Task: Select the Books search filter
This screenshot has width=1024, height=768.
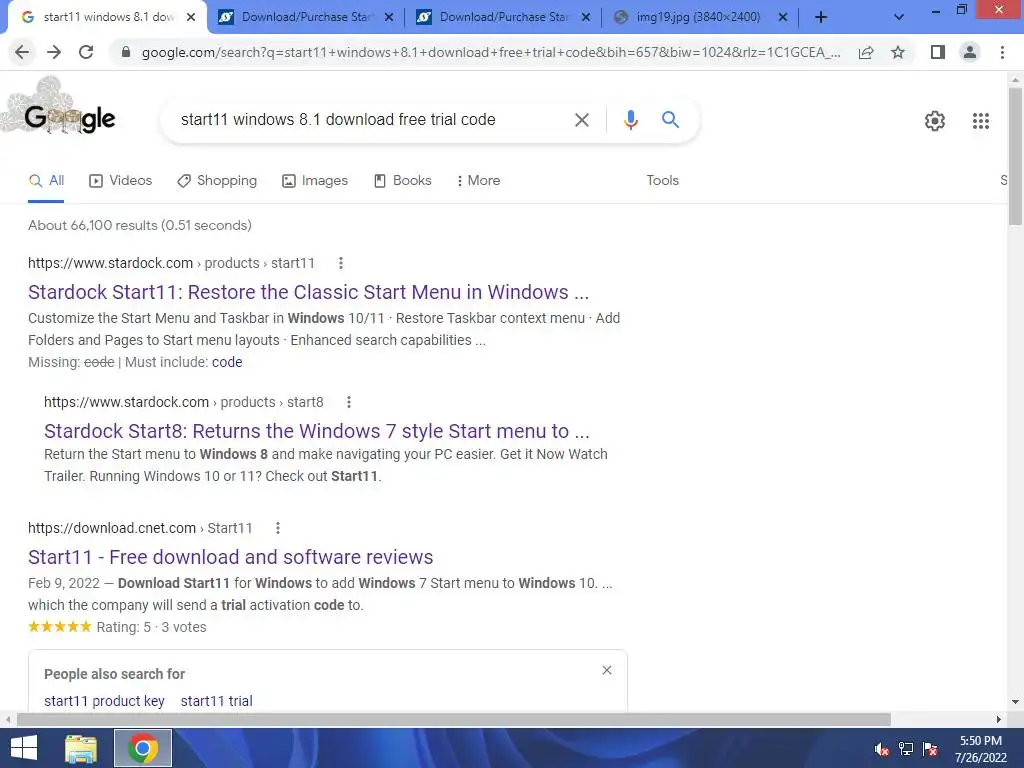Action: tap(402, 181)
